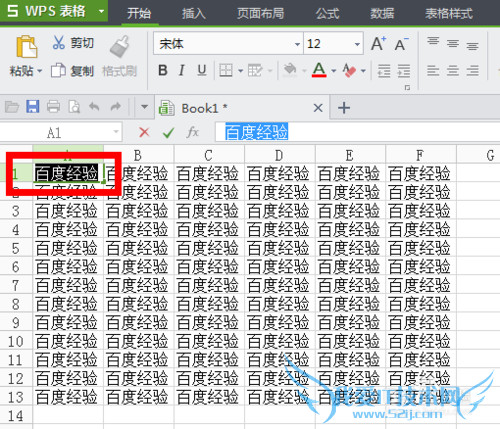Decrease font size with A-
Image resolution: width=500 pixels, height=429 pixels.
point(401,44)
